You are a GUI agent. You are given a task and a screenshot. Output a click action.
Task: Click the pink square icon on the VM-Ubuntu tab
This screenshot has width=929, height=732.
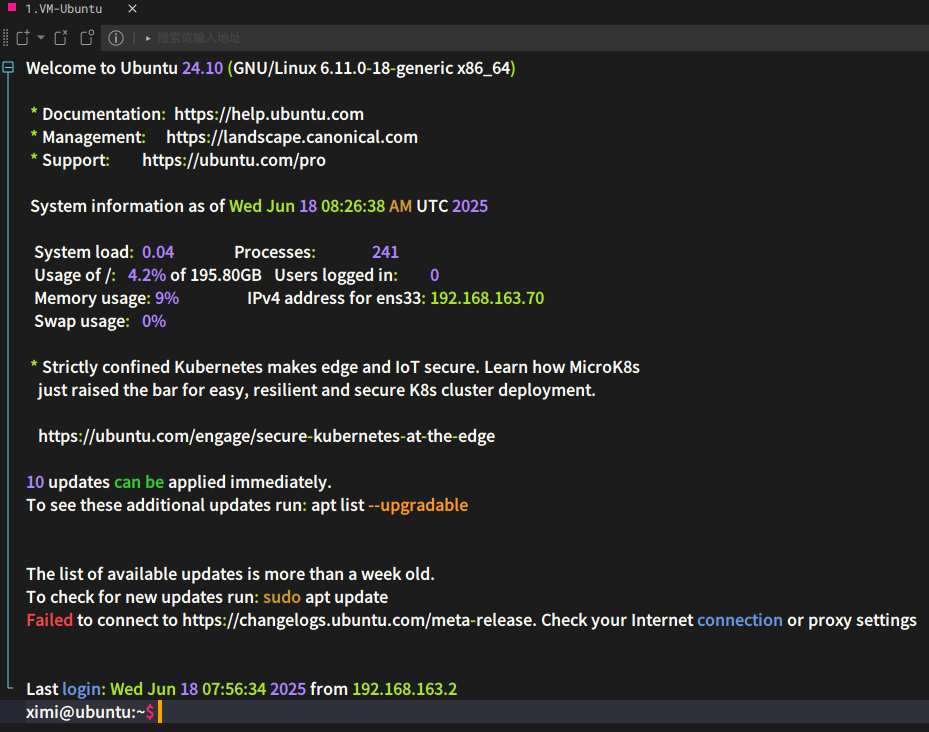[x=12, y=8]
